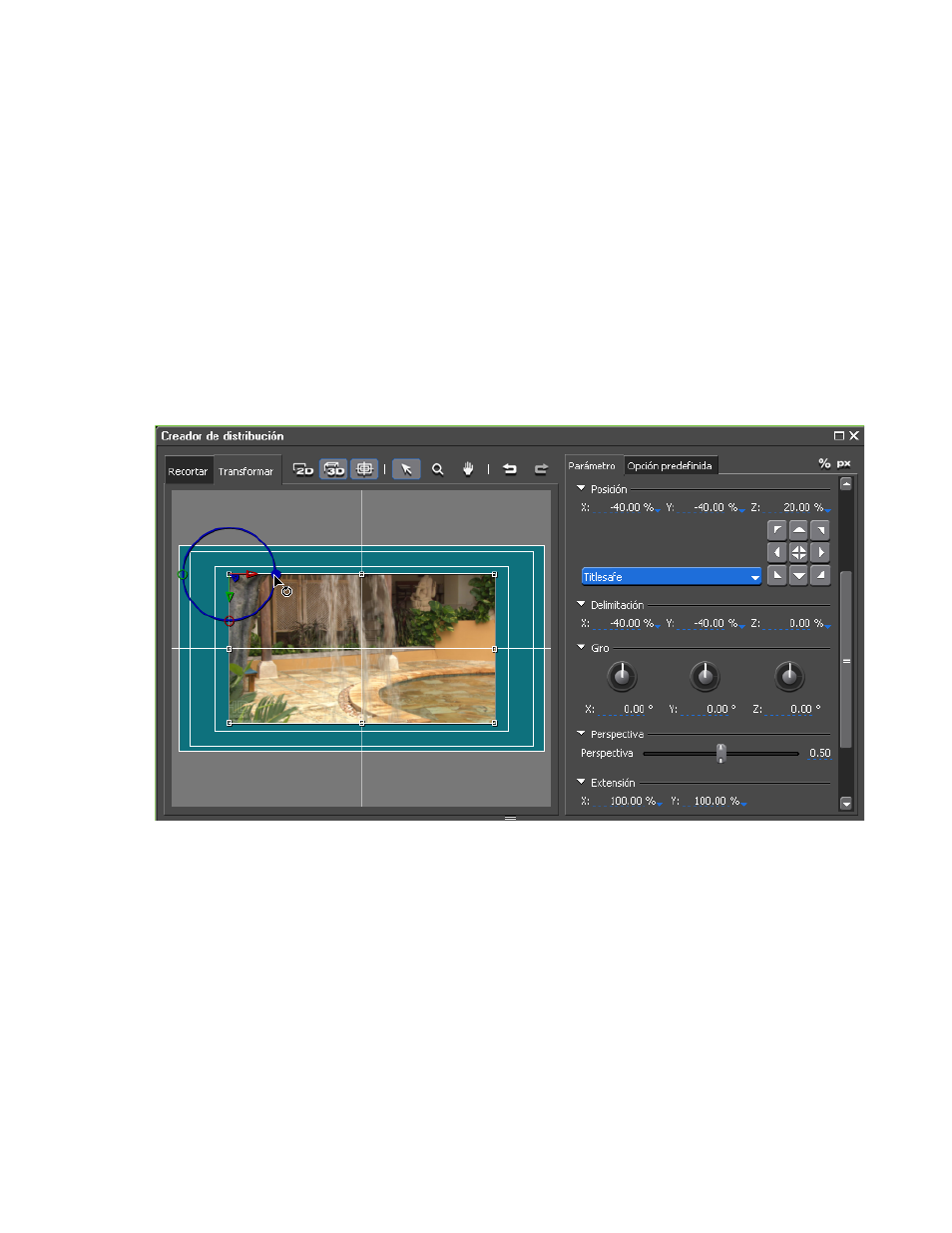This screenshot has height=1233, width=952.
Task: Align position to bottom center
Action: pos(799,574)
